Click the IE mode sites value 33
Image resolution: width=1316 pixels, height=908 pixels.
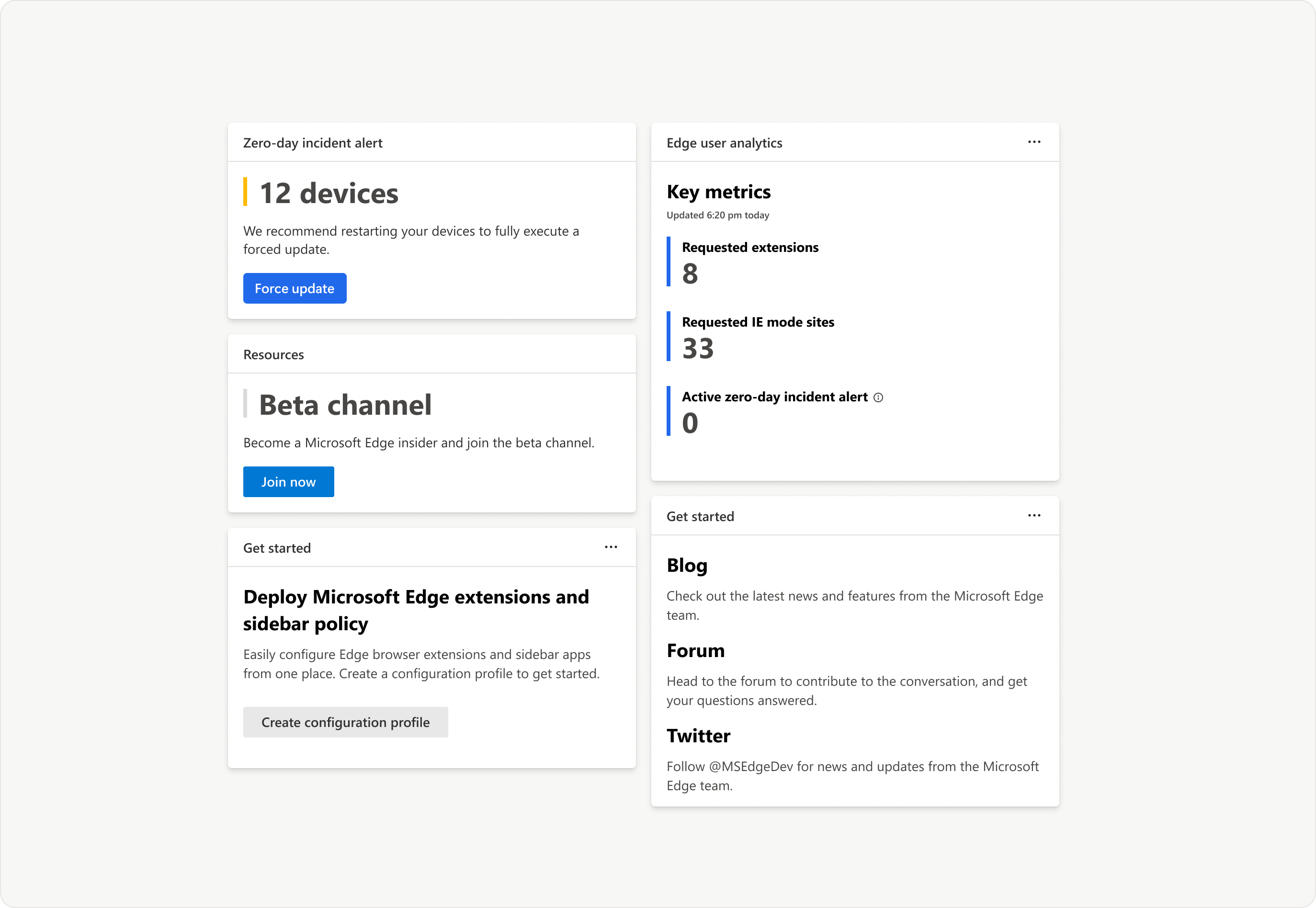(698, 349)
